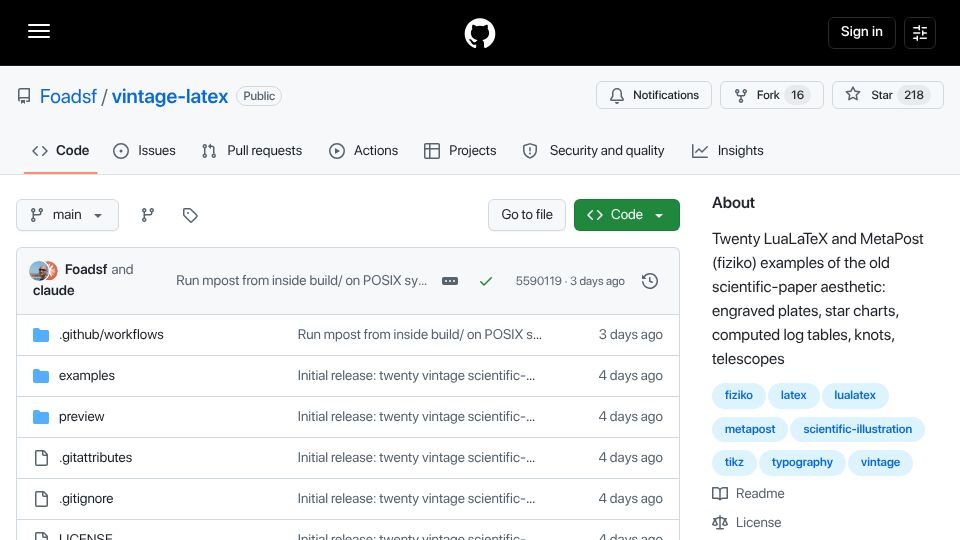
Task: Click the repository icon beside Foadsf
Action: (x=24, y=96)
